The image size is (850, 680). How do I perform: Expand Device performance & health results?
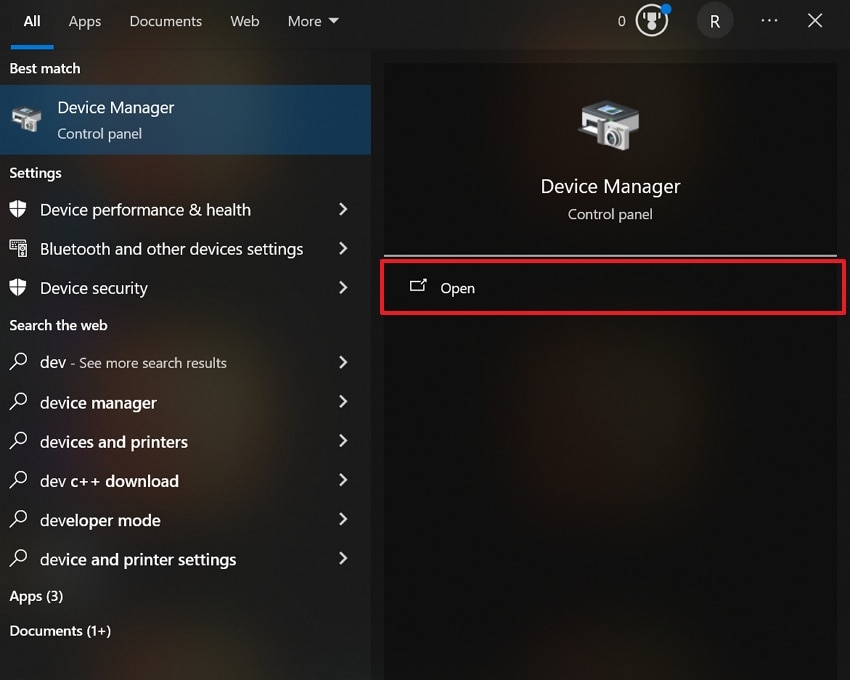coord(343,210)
